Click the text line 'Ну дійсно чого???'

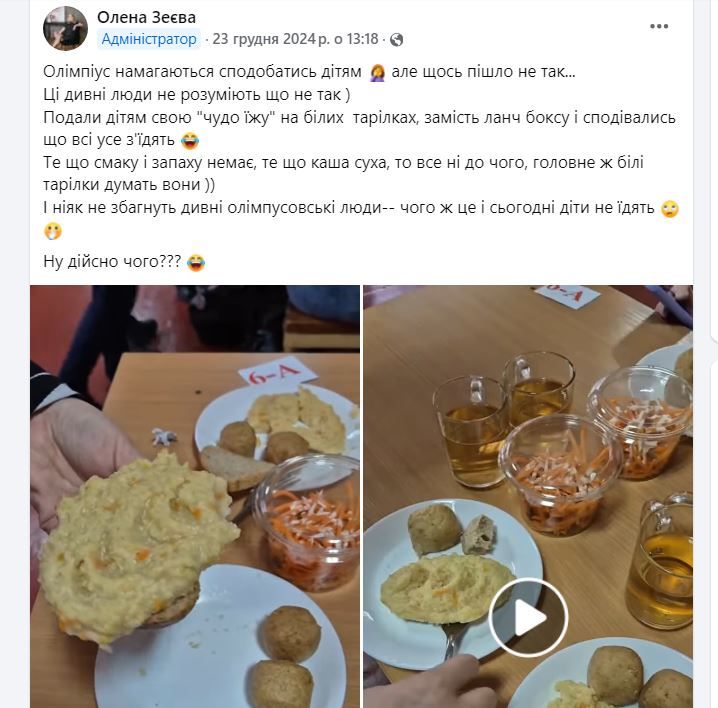click(112, 261)
